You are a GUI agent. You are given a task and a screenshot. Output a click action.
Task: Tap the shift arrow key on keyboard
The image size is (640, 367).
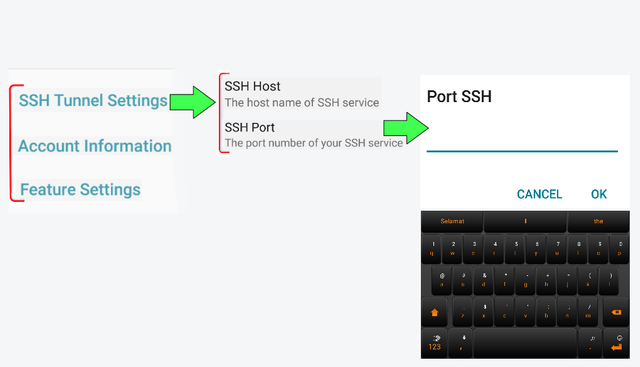(434, 312)
